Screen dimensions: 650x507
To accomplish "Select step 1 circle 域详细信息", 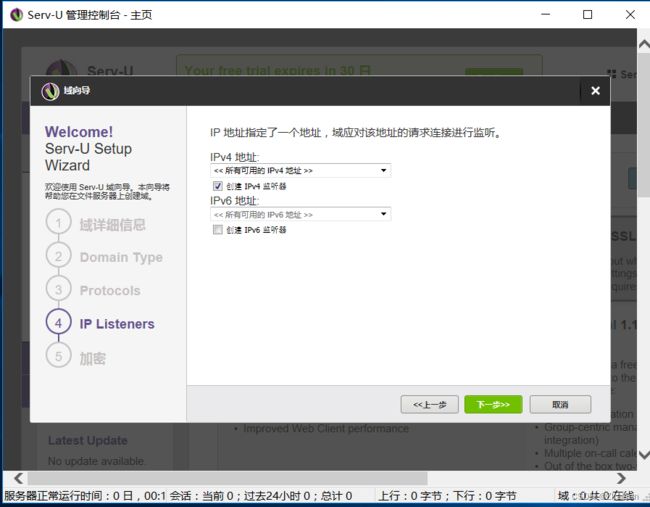I will coord(58,223).
